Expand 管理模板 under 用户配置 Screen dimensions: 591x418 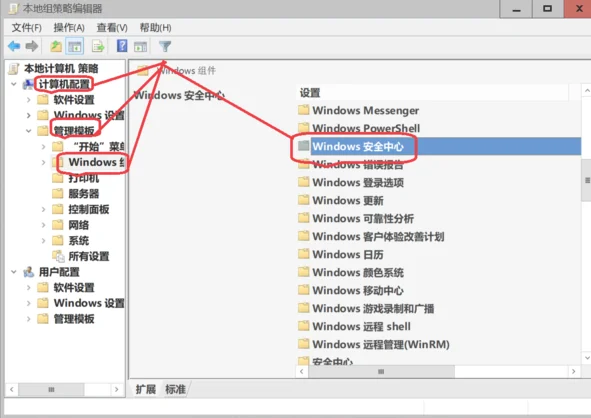pyautogui.click(x=29, y=319)
